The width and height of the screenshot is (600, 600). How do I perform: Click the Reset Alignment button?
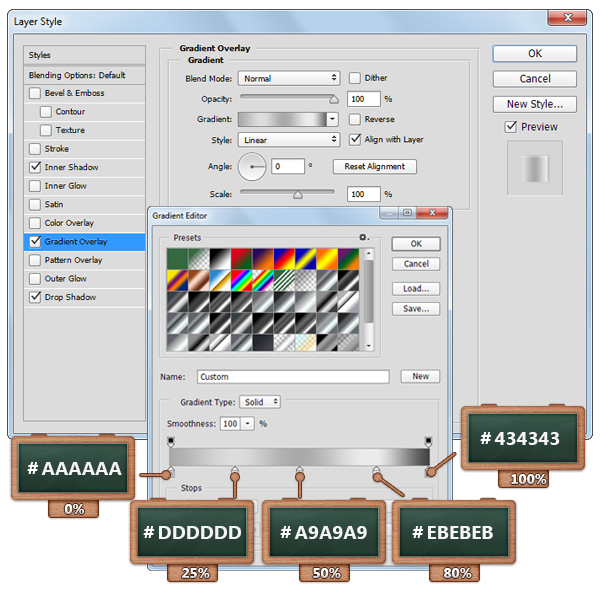point(375,167)
